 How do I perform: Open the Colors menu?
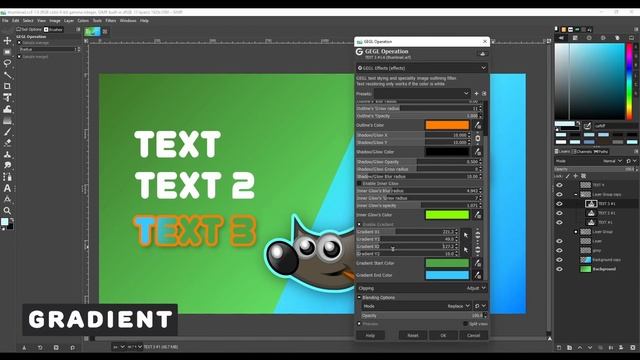[x=83, y=20]
